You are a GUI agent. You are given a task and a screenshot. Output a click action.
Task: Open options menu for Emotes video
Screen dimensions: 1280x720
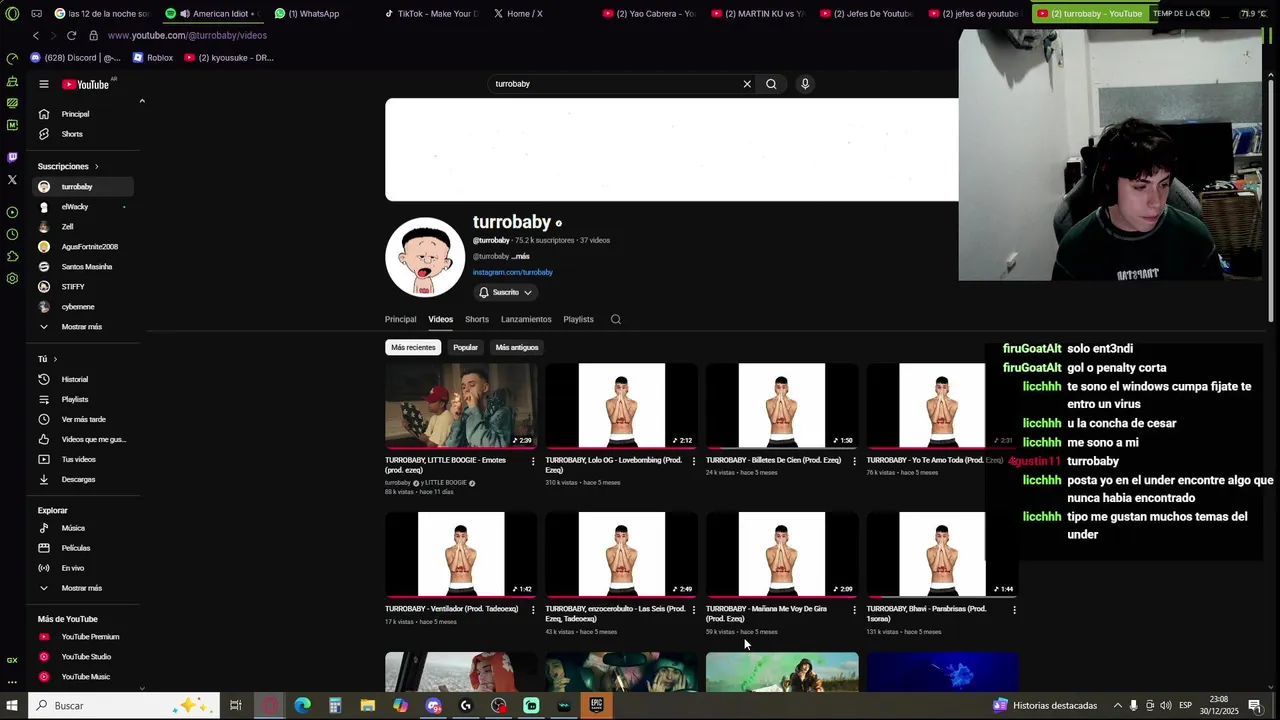pos(532,461)
